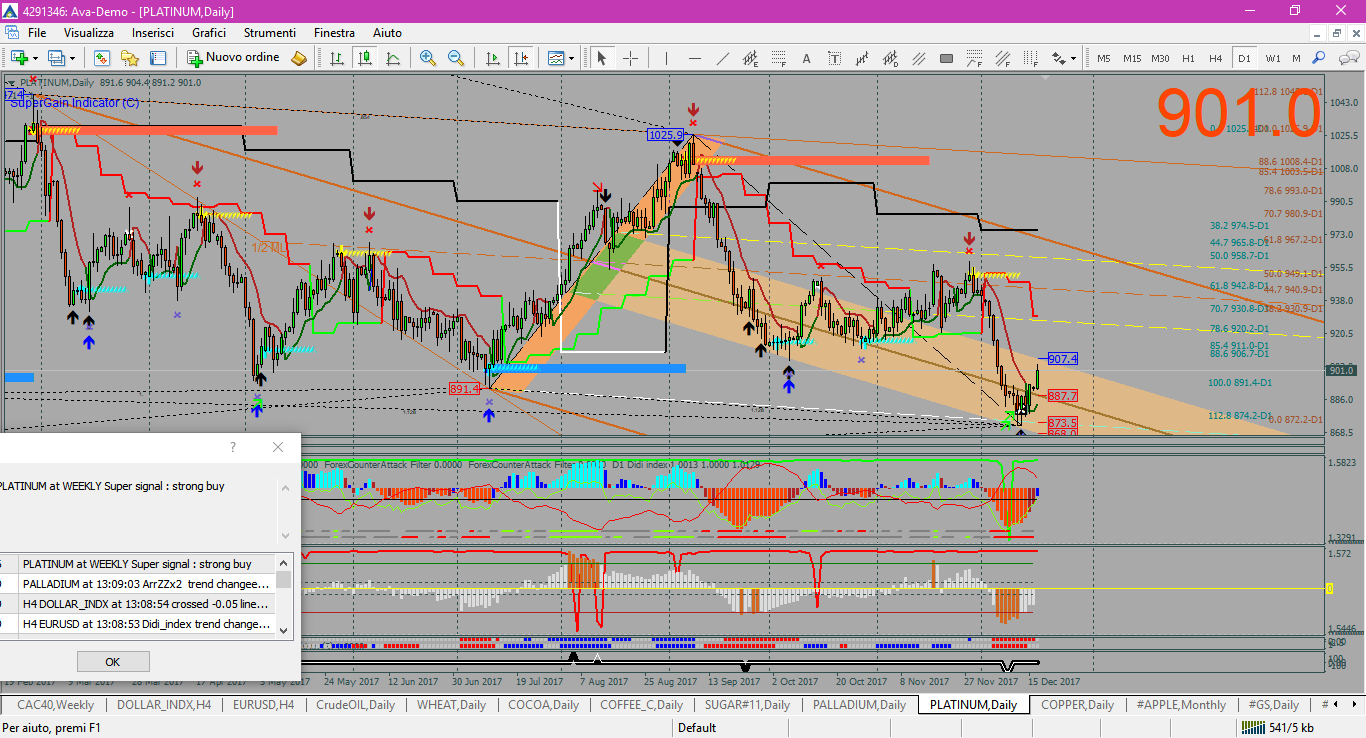This screenshot has width=1366, height=738.
Task: Select the Fibonacci retracement tool
Action: click(x=778, y=58)
